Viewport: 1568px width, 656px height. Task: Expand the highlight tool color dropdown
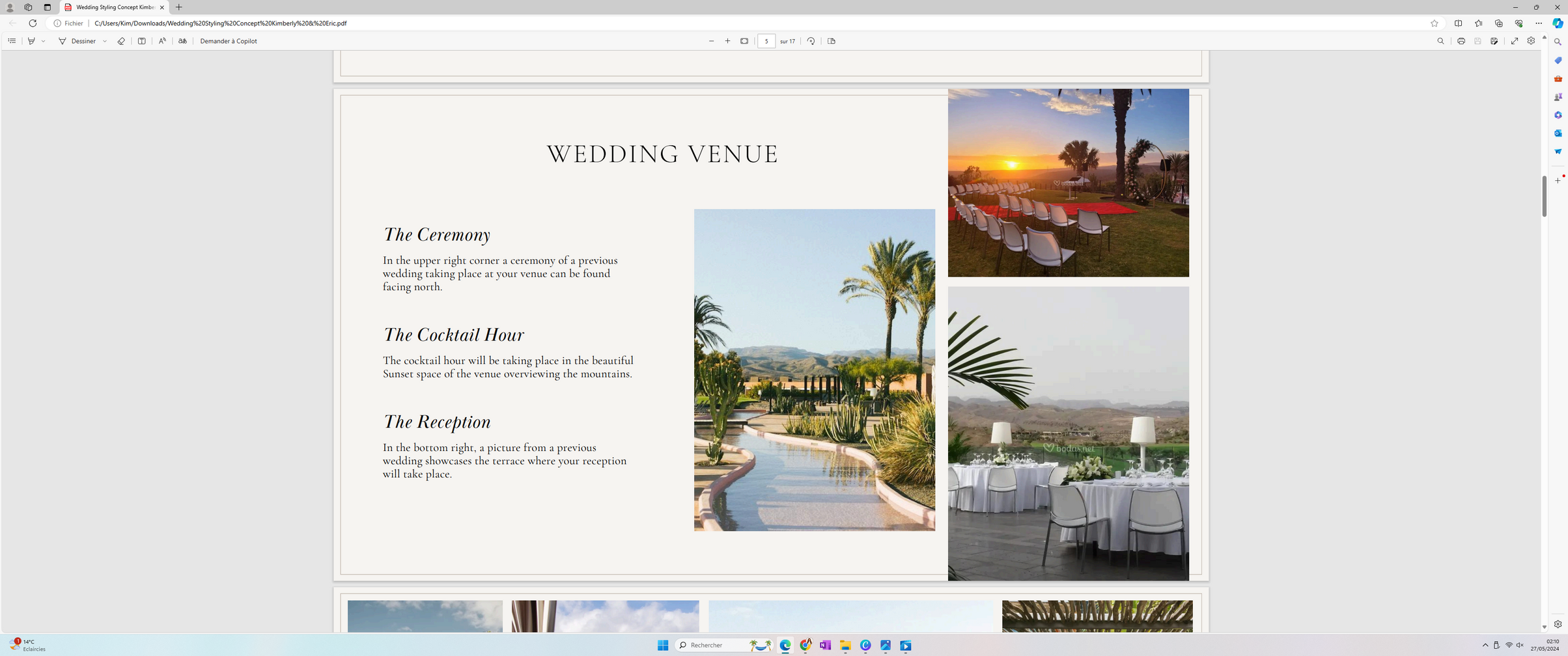[44, 41]
